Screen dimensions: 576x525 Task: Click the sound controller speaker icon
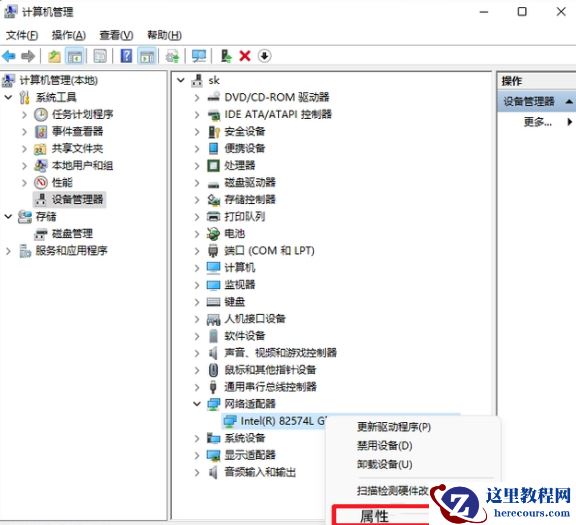(213, 353)
